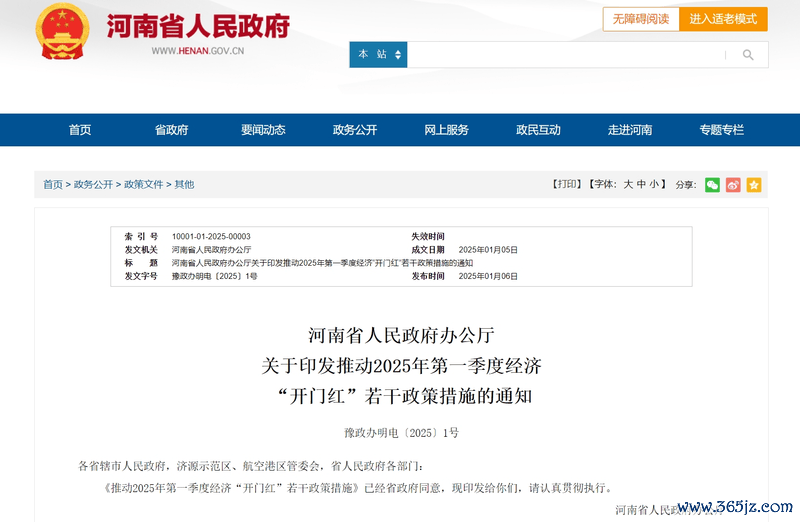Set font size to 中
Screen dimensions: 800x522
641,184
